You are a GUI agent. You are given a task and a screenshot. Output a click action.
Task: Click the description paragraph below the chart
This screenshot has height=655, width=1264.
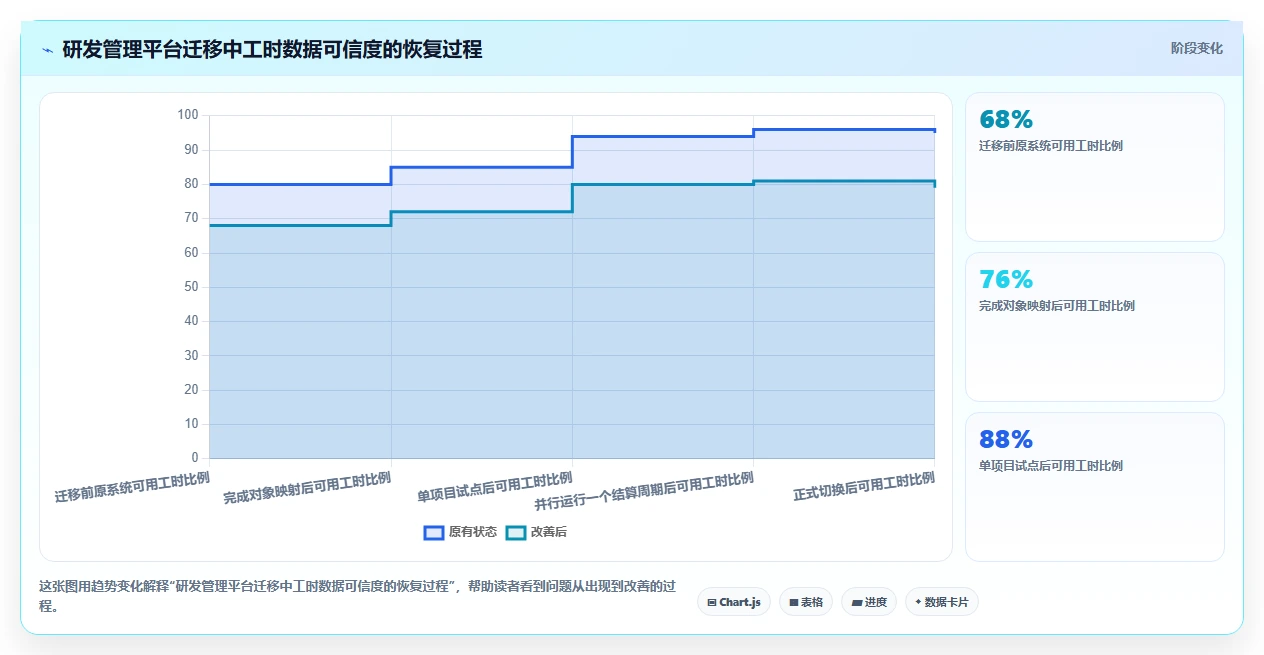(357, 596)
